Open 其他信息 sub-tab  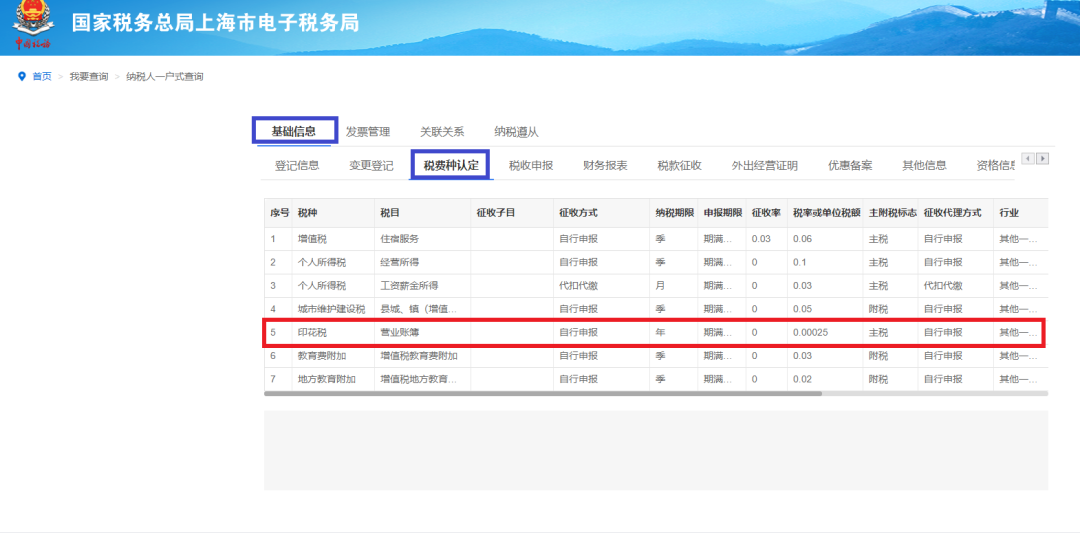click(x=924, y=165)
